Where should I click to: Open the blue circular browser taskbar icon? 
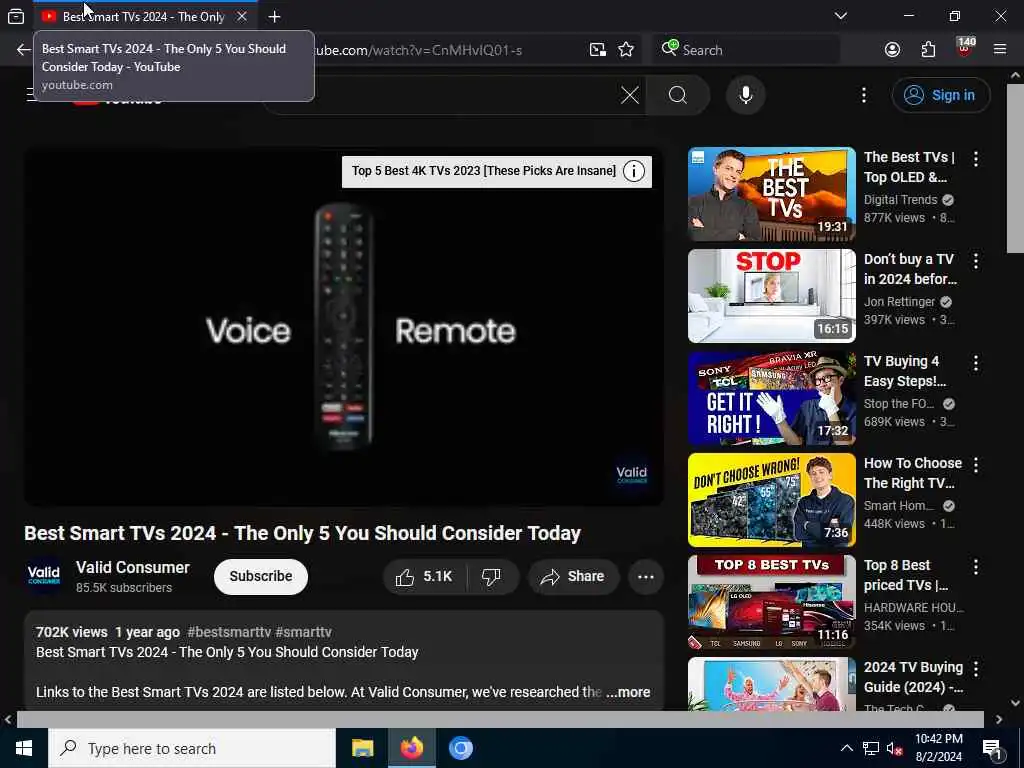pos(460,748)
